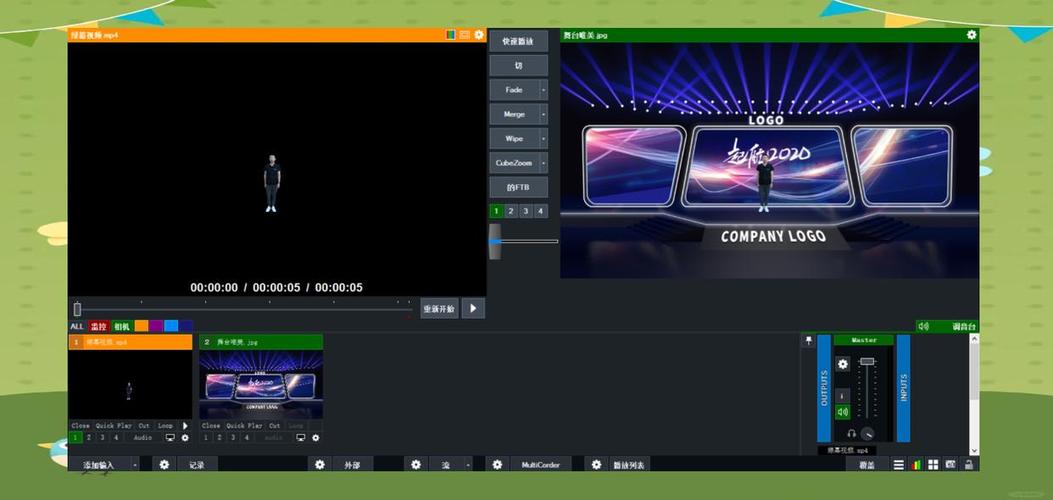The width and height of the screenshot is (1053, 500).
Task: Click the preview video seek position handle
Action: click(x=77, y=309)
